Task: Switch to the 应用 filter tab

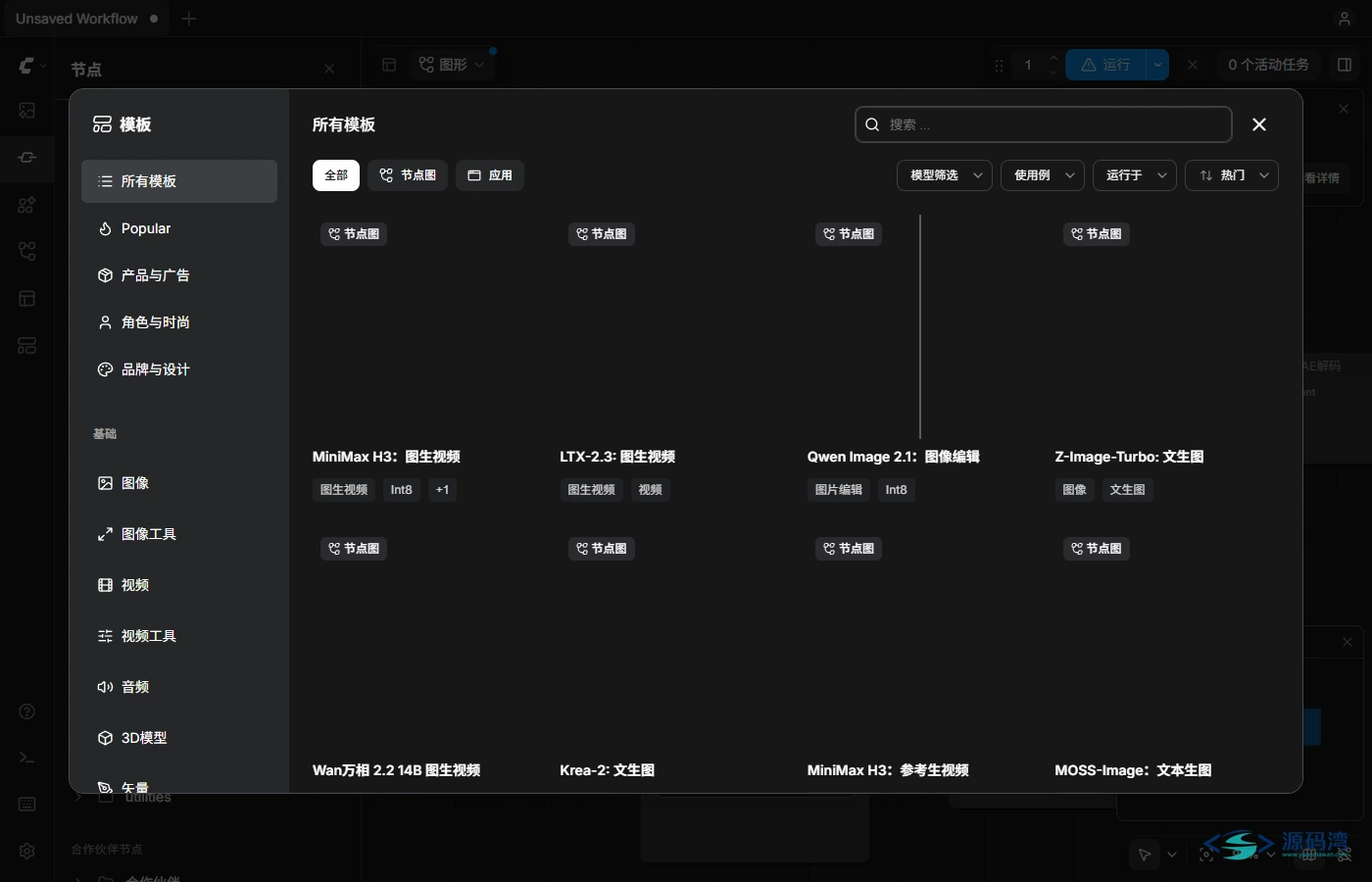Action: (x=490, y=175)
